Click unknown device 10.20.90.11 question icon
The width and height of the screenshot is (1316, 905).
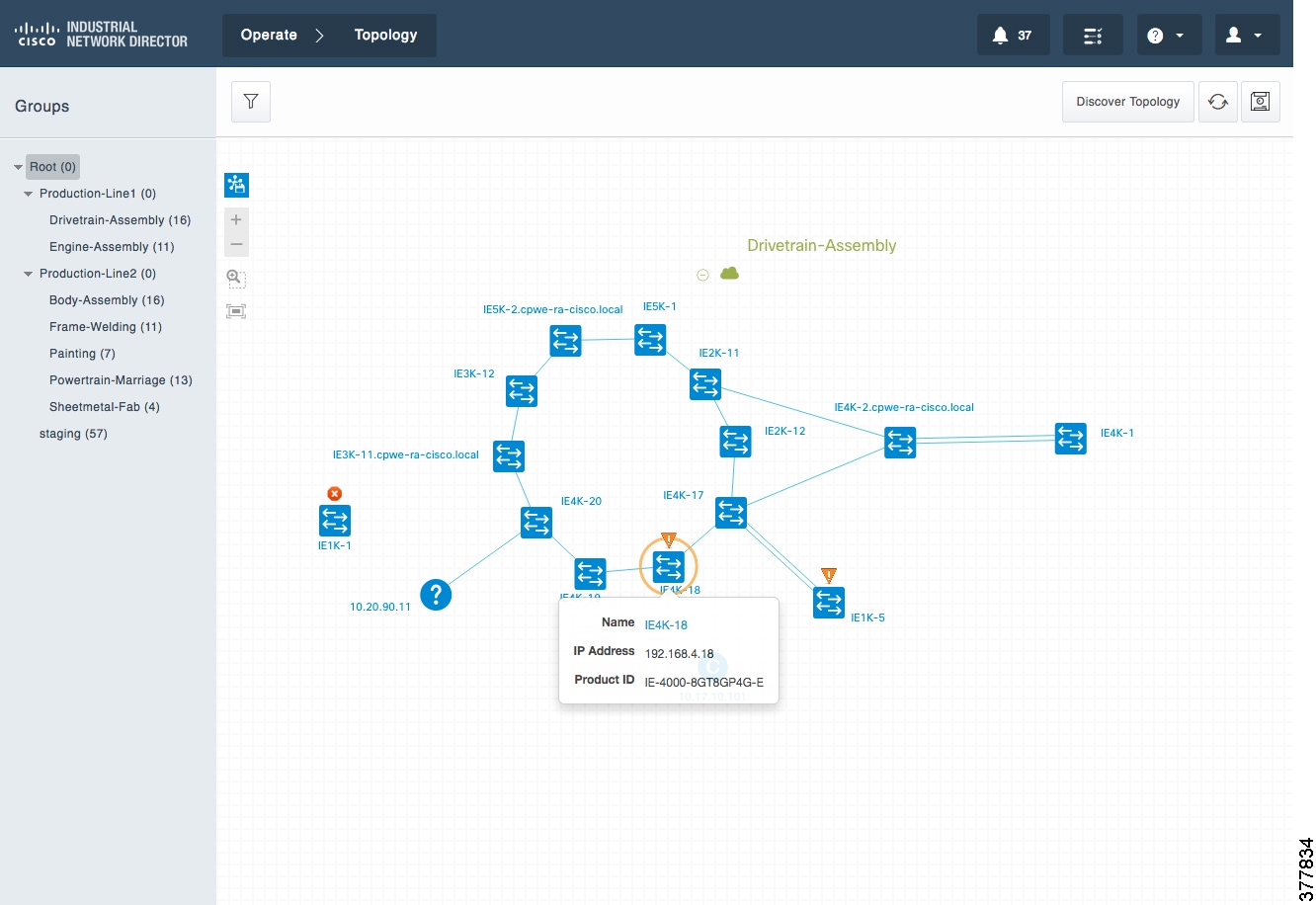click(x=436, y=595)
